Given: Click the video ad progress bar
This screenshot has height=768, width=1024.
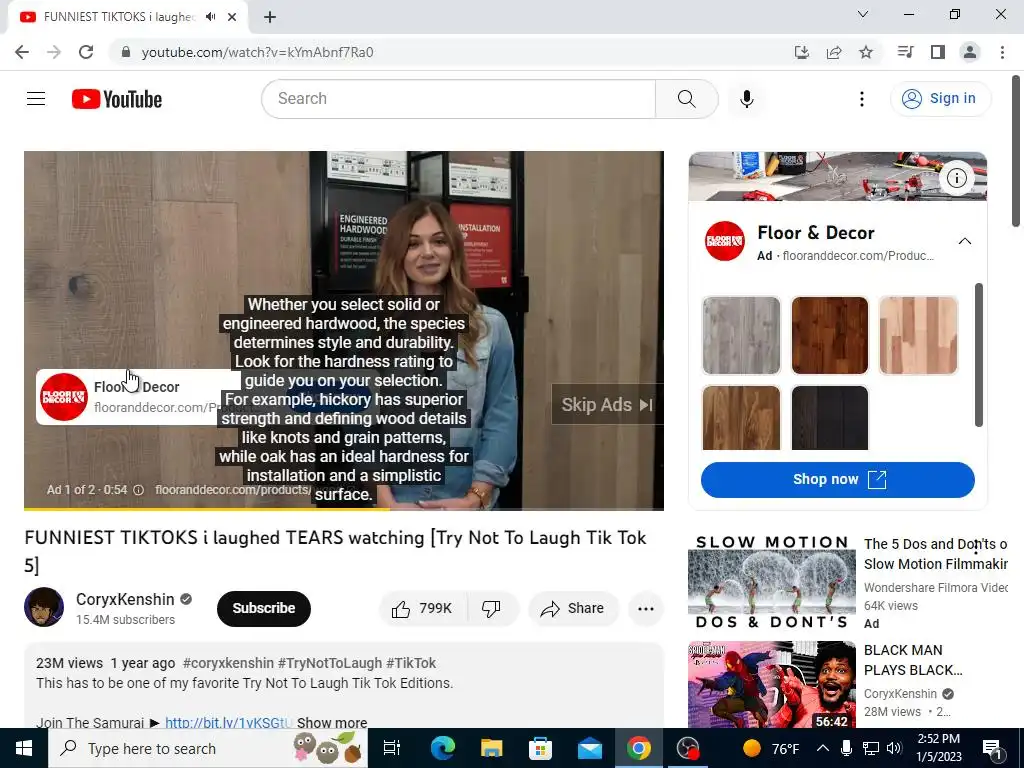Looking at the screenshot, I should click(344, 509).
